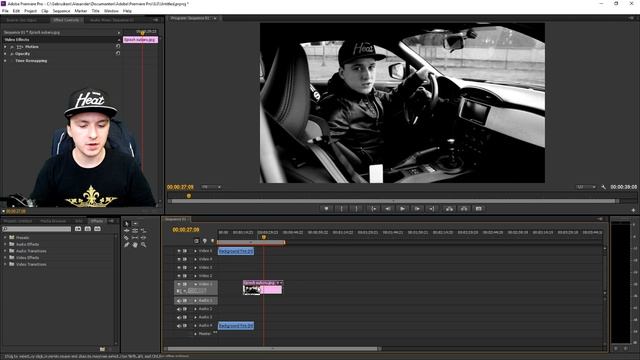Select the Slide tool
This screenshot has width=640, height=360.
(x=144, y=238)
